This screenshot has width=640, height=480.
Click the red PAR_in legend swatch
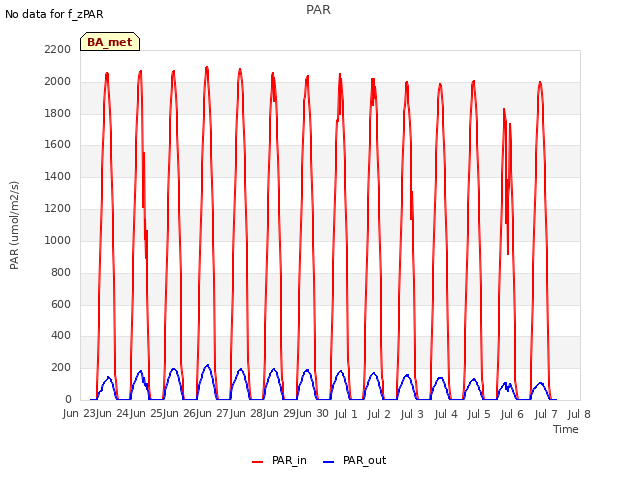coord(258,462)
